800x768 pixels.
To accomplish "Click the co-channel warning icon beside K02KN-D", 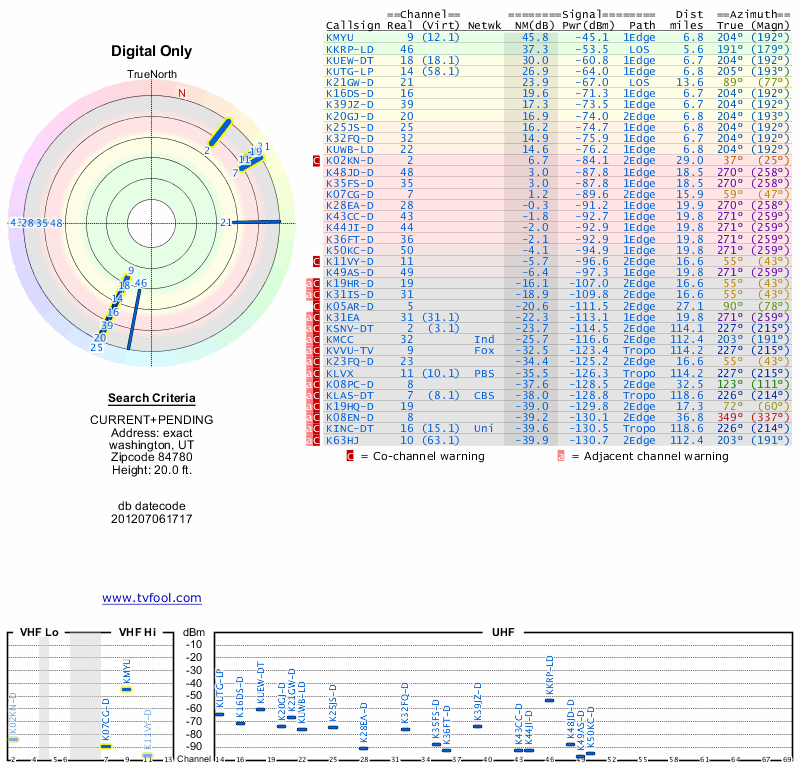I will click(x=316, y=160).
